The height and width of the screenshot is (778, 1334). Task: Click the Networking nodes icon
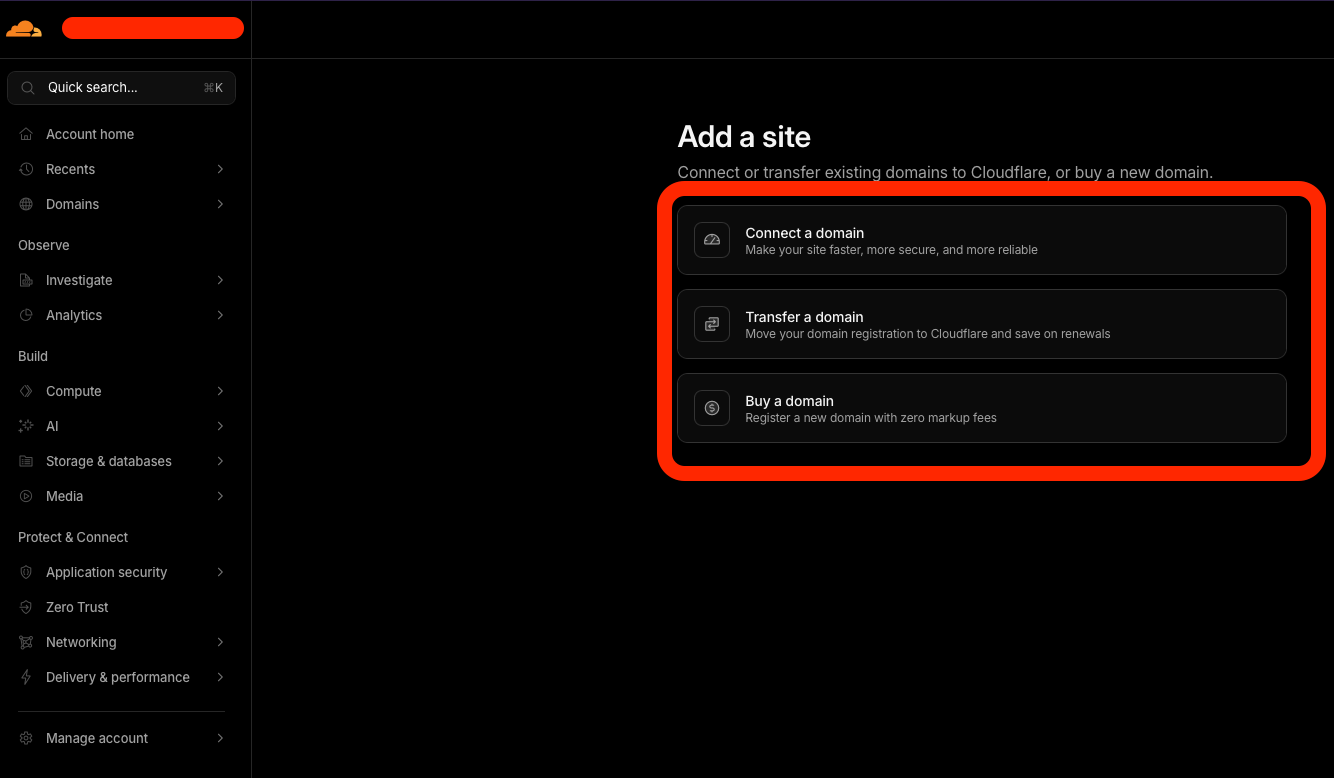pyautogui.click(x=27, y=642)
